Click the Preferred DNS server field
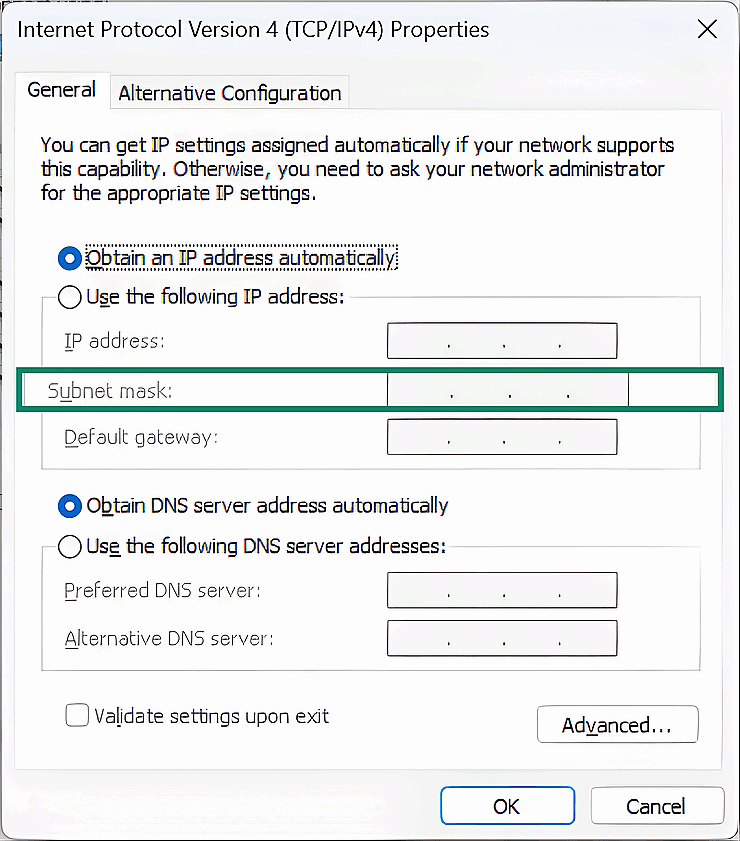740x841 pixels. [502, 590]
